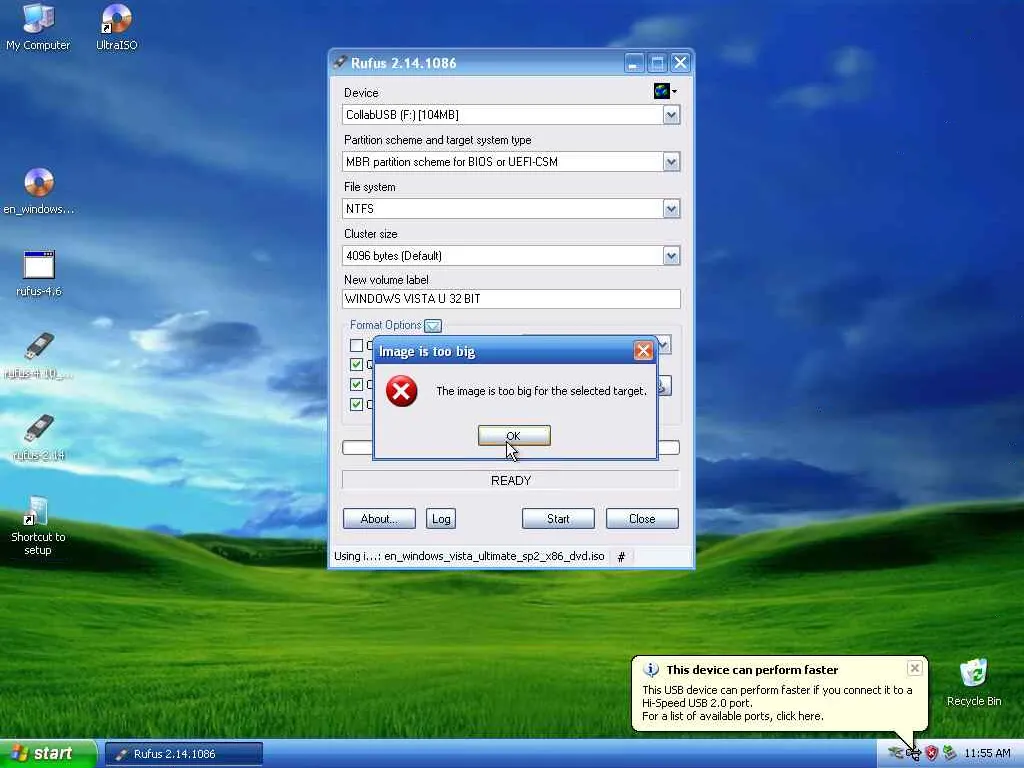This screenshot has height=768, width=1024.
Task: Toggle the checkbox labeled starting with Q
Action: click(357, 364)
